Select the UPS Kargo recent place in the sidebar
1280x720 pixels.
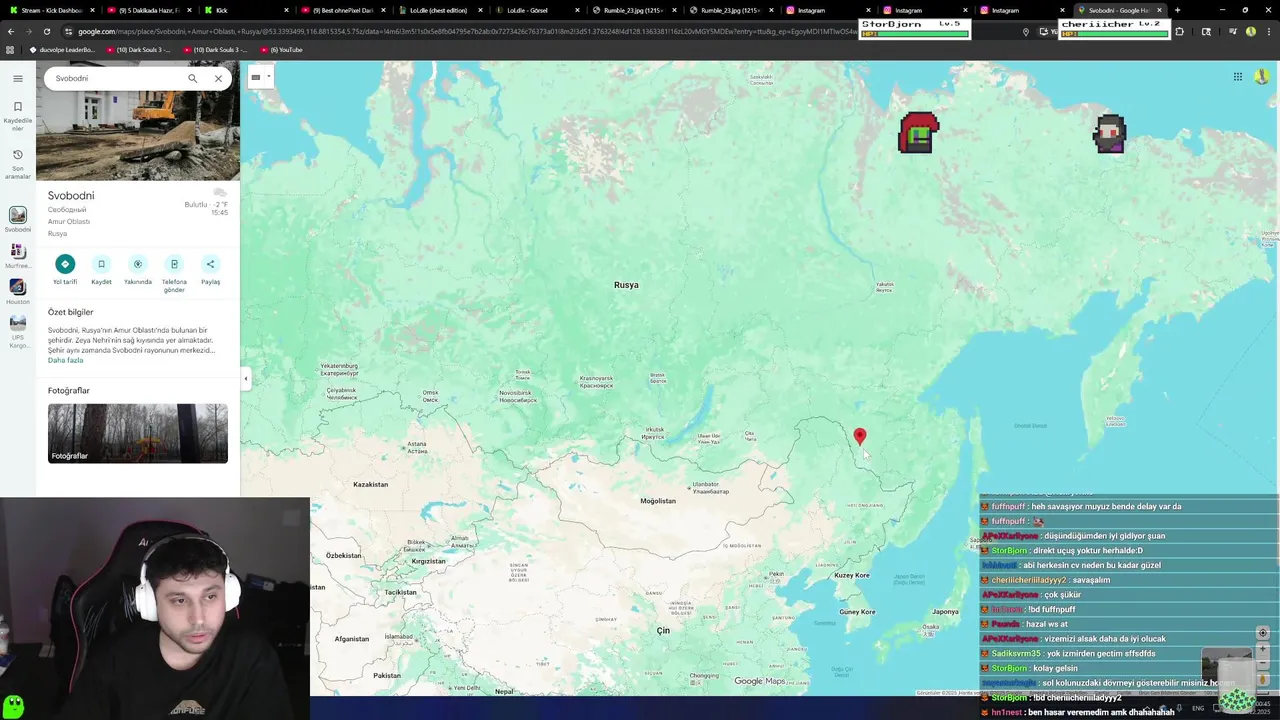pos(18,330)
